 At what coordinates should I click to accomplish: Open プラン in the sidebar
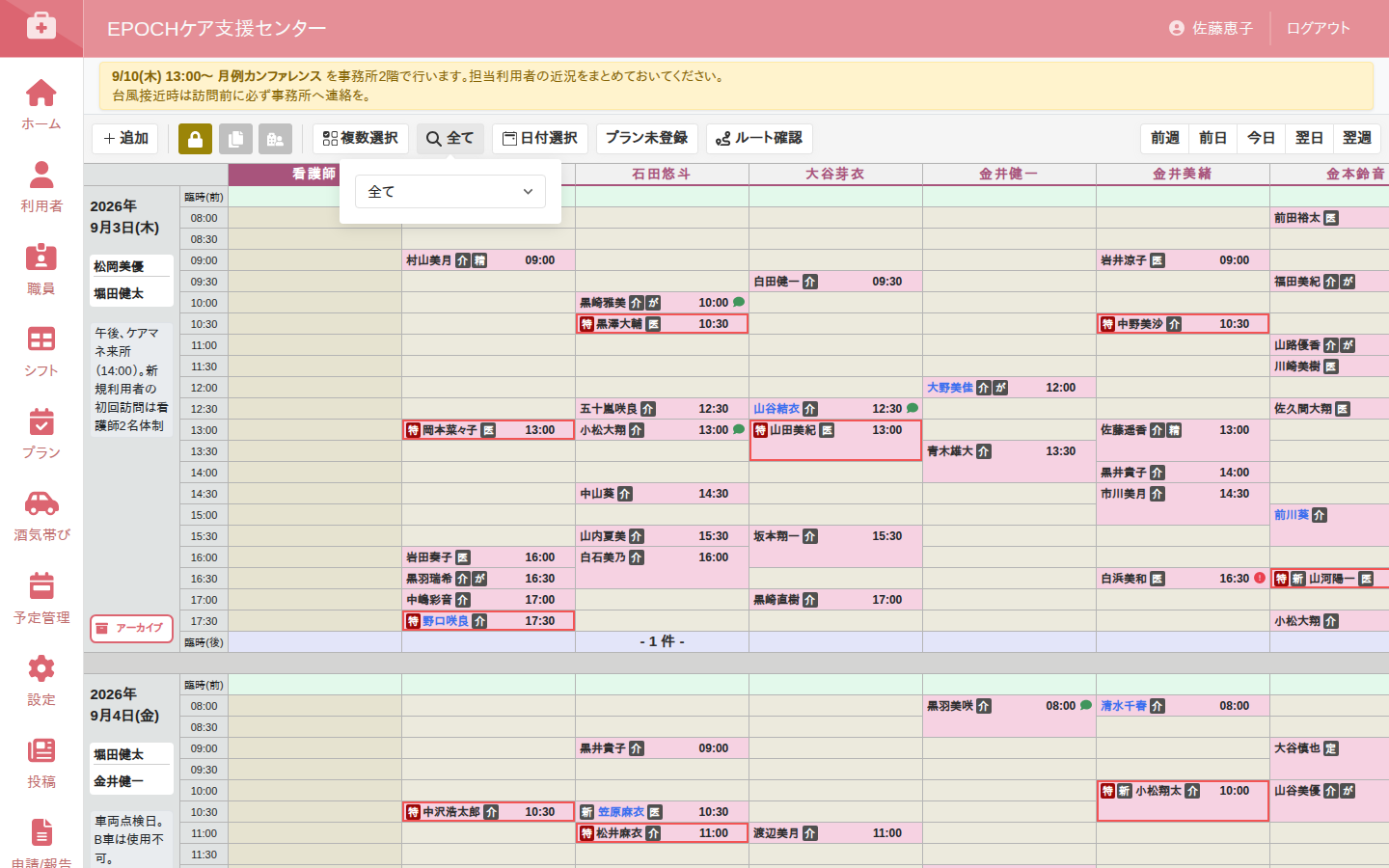coord(41,433)
